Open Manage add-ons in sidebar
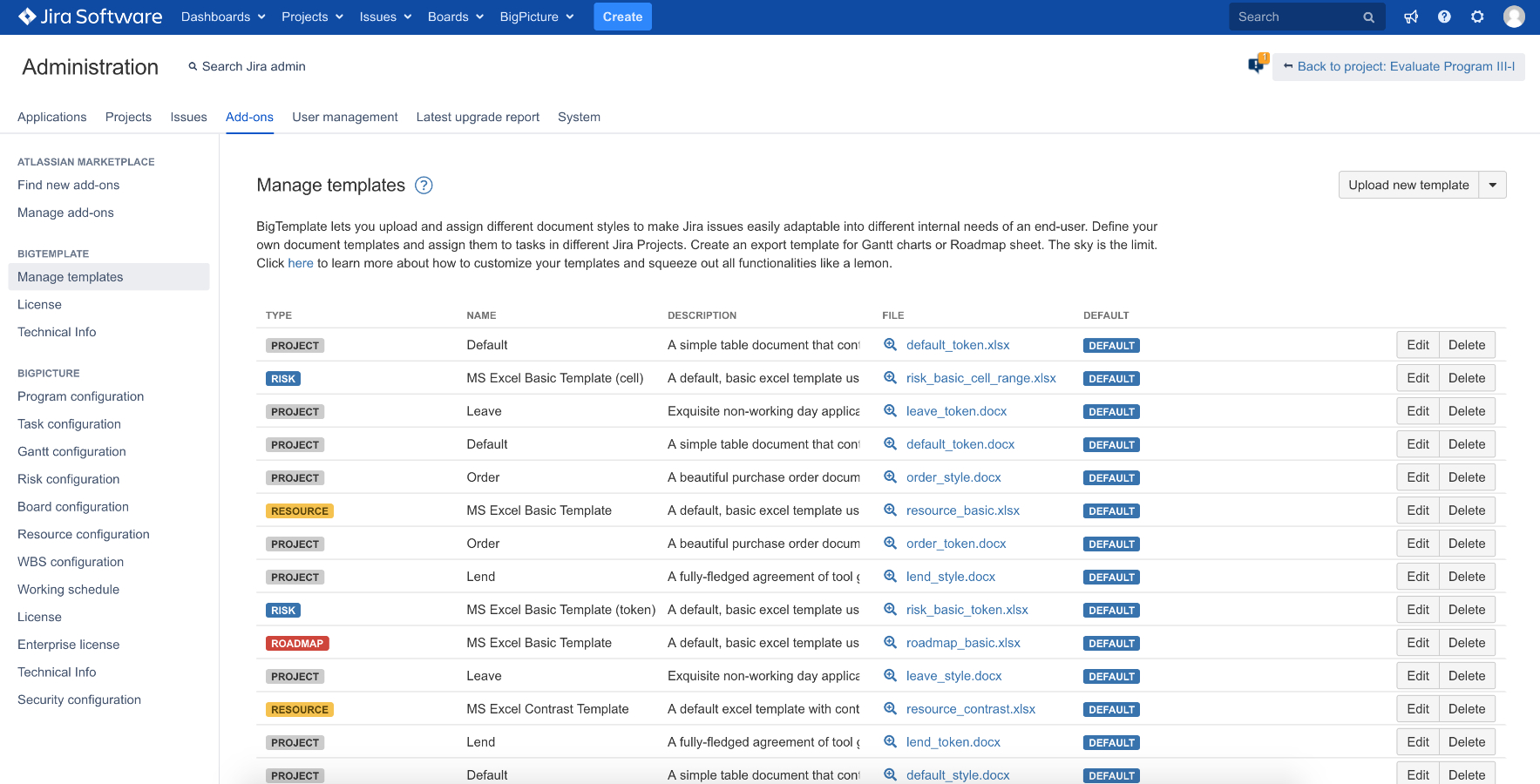 point(65,213)
